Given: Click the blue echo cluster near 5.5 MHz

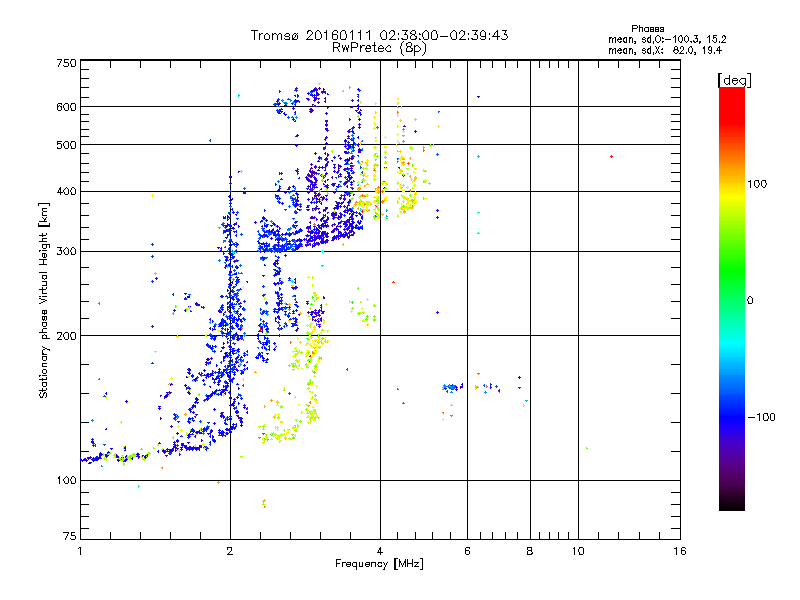Looking at the screenshot, I should click(452, 388).
